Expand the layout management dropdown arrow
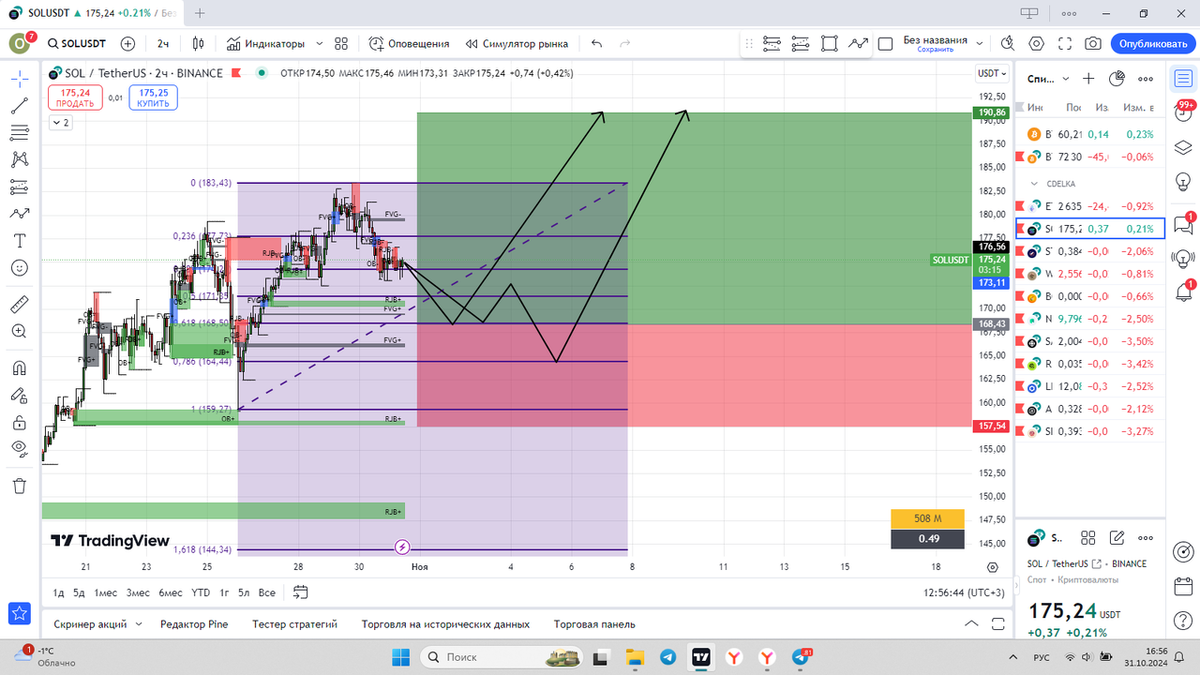Viewport: 1200px width, 675px height. pos(981,44)
